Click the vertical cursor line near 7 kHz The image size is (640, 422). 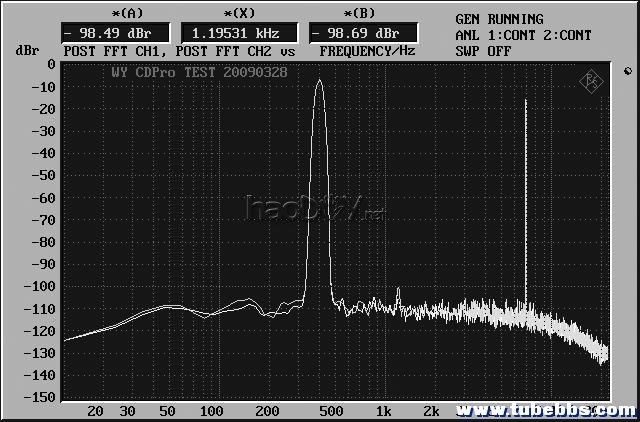tap(526, 200)
